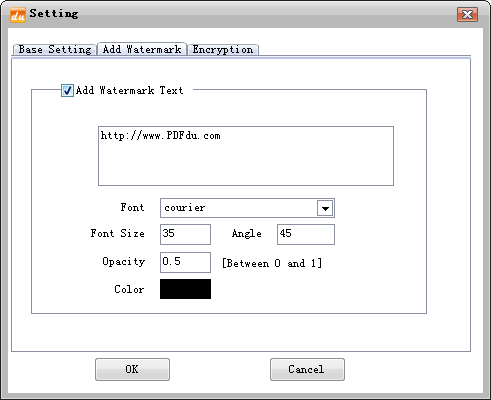491x400 pixels.
Task: Focus the Font Size field showing 35
Action: [185, 234]
